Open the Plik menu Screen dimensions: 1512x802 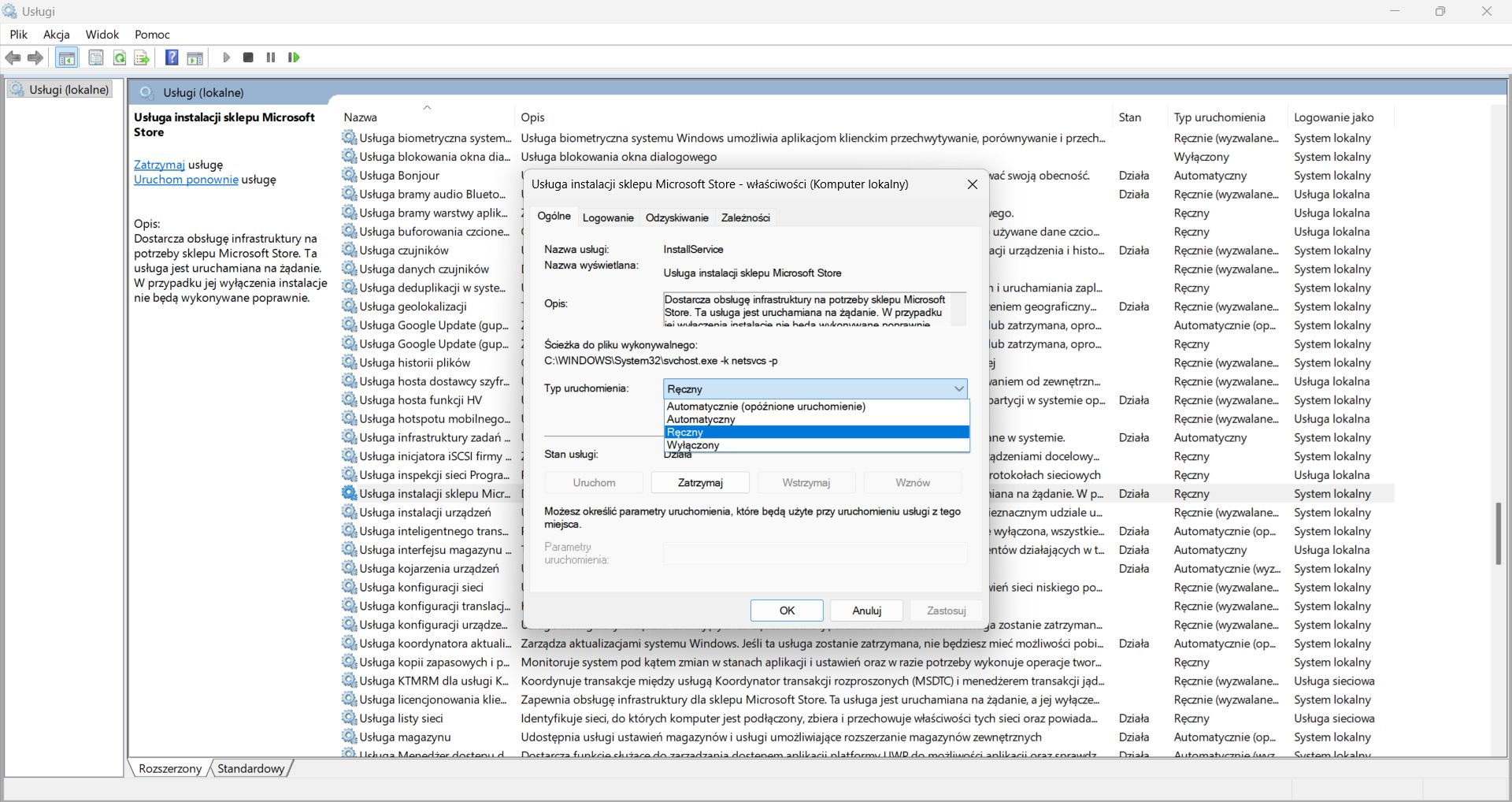[18, 35]
